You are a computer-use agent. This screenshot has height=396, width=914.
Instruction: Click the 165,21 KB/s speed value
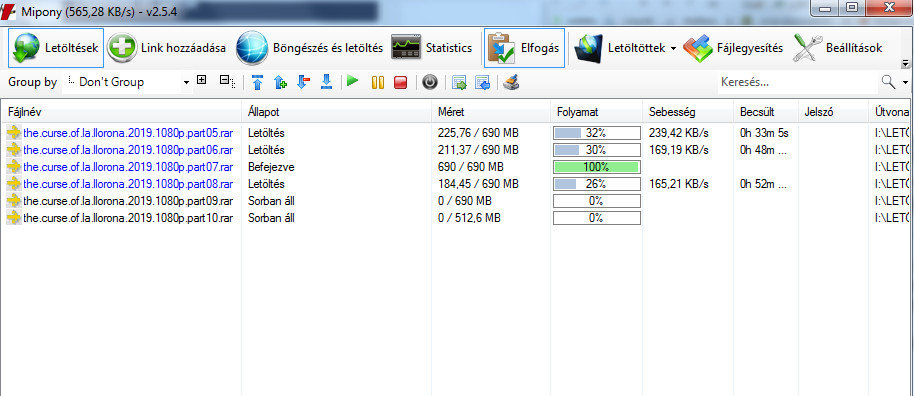(x=679, y=184)
